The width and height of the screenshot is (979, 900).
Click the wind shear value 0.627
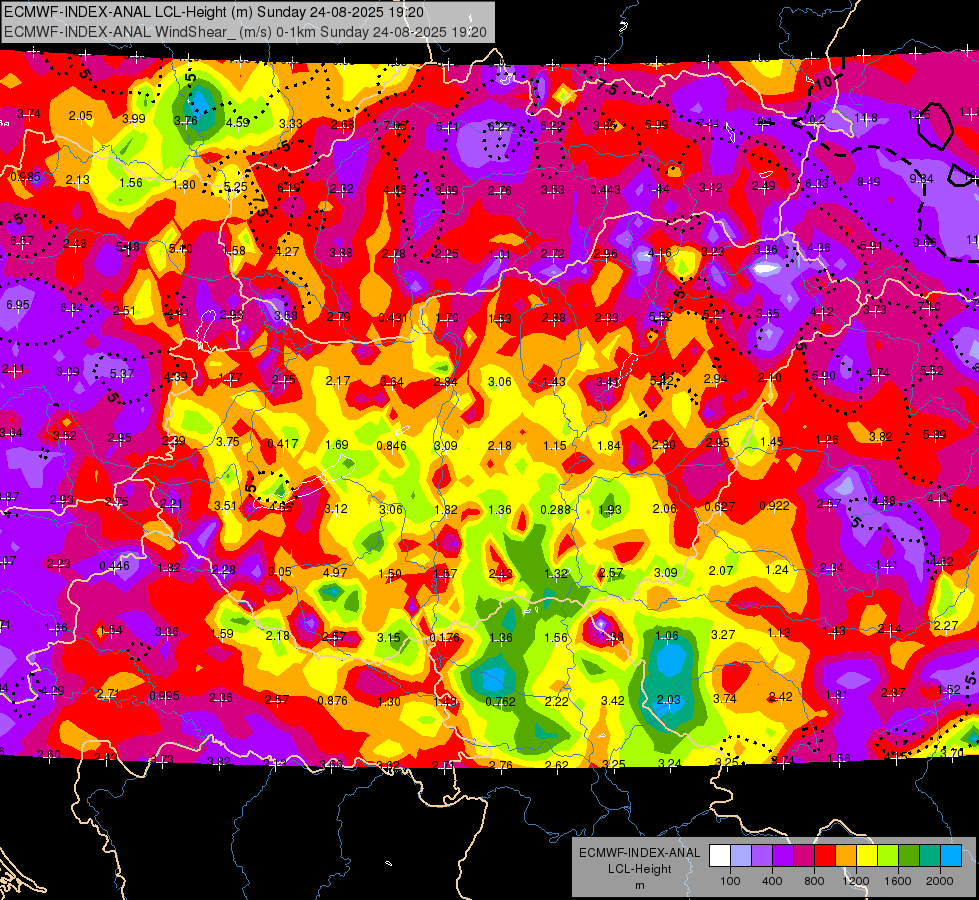pos(719,507)
